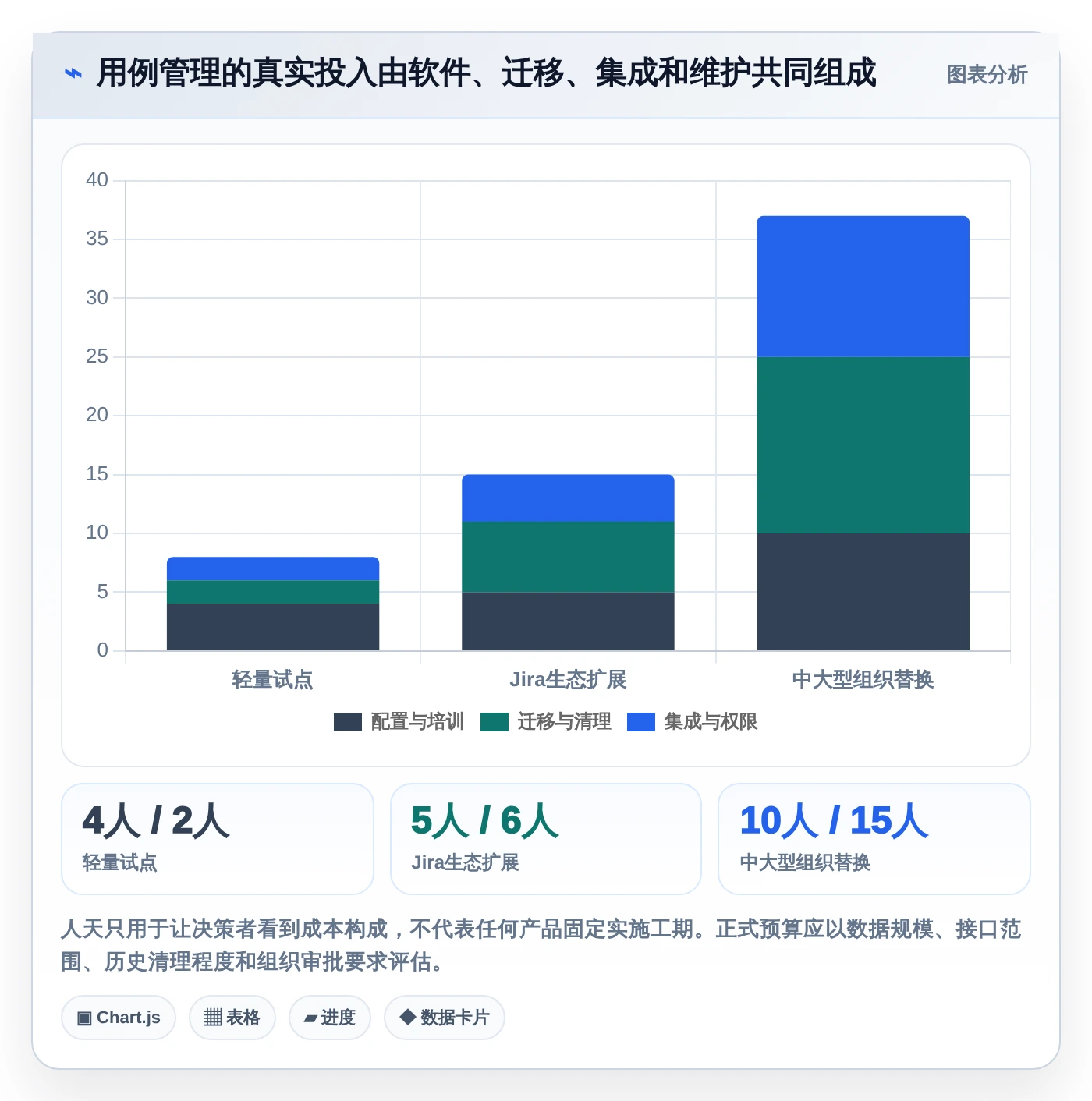
Task: Click the note paragraph starting with 人天只用于
Action: click(x=541, y=945)
